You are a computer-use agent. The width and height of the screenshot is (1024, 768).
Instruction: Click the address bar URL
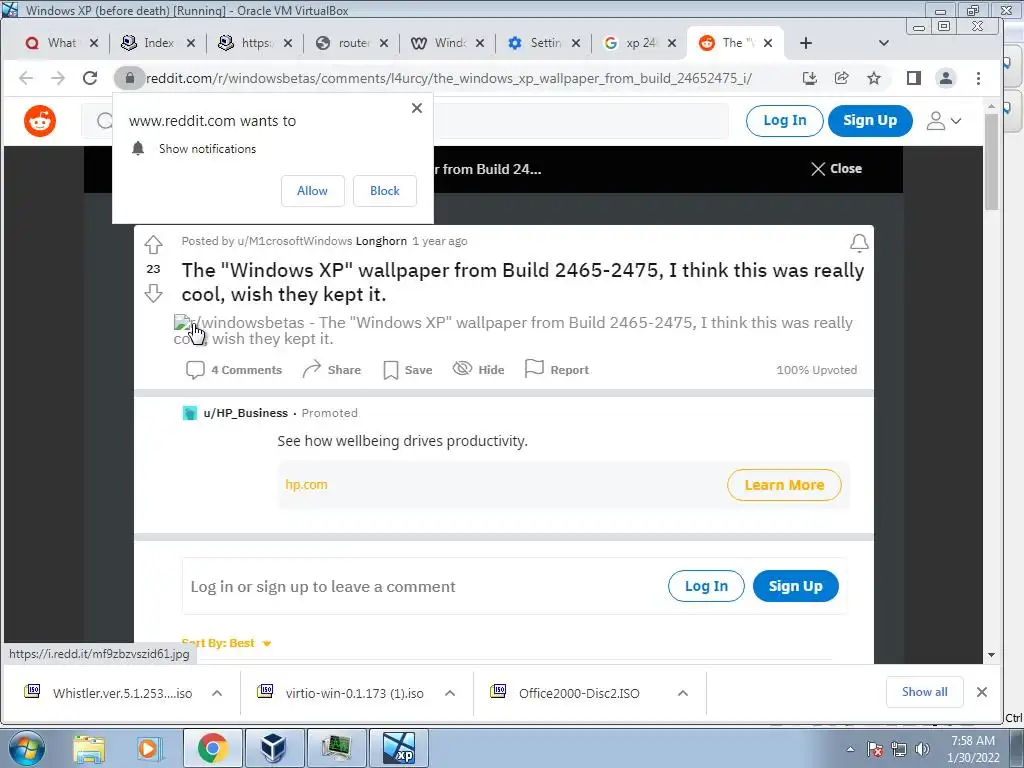pos(449,78)
